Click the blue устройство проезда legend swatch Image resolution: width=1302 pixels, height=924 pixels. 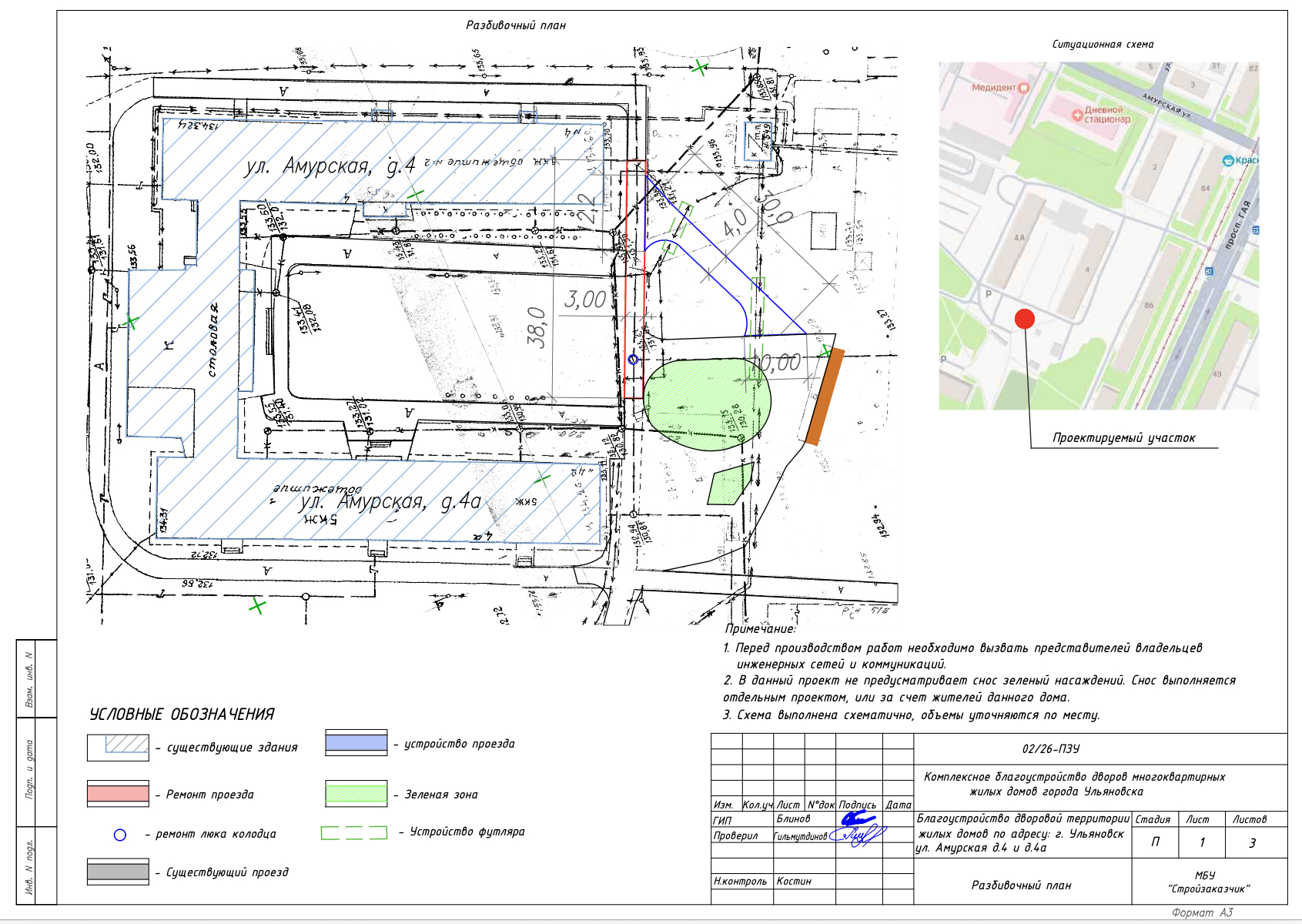[x=356, y=743]
